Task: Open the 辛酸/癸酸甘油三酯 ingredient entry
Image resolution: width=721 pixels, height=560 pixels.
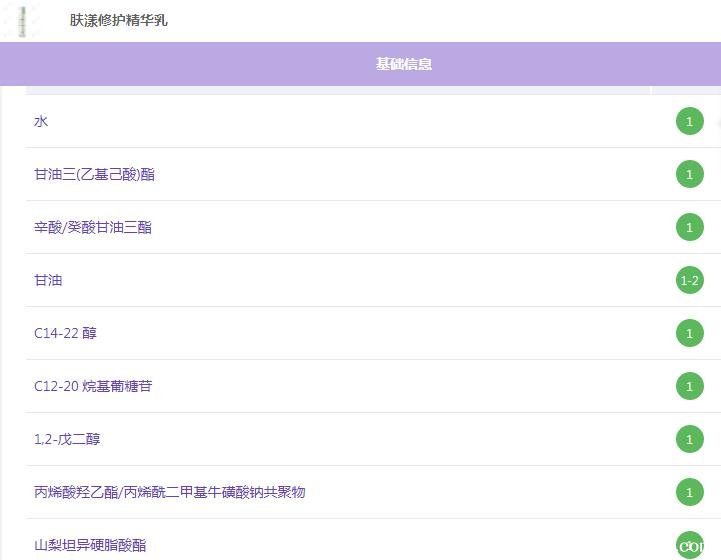Action: click(93, 227)
